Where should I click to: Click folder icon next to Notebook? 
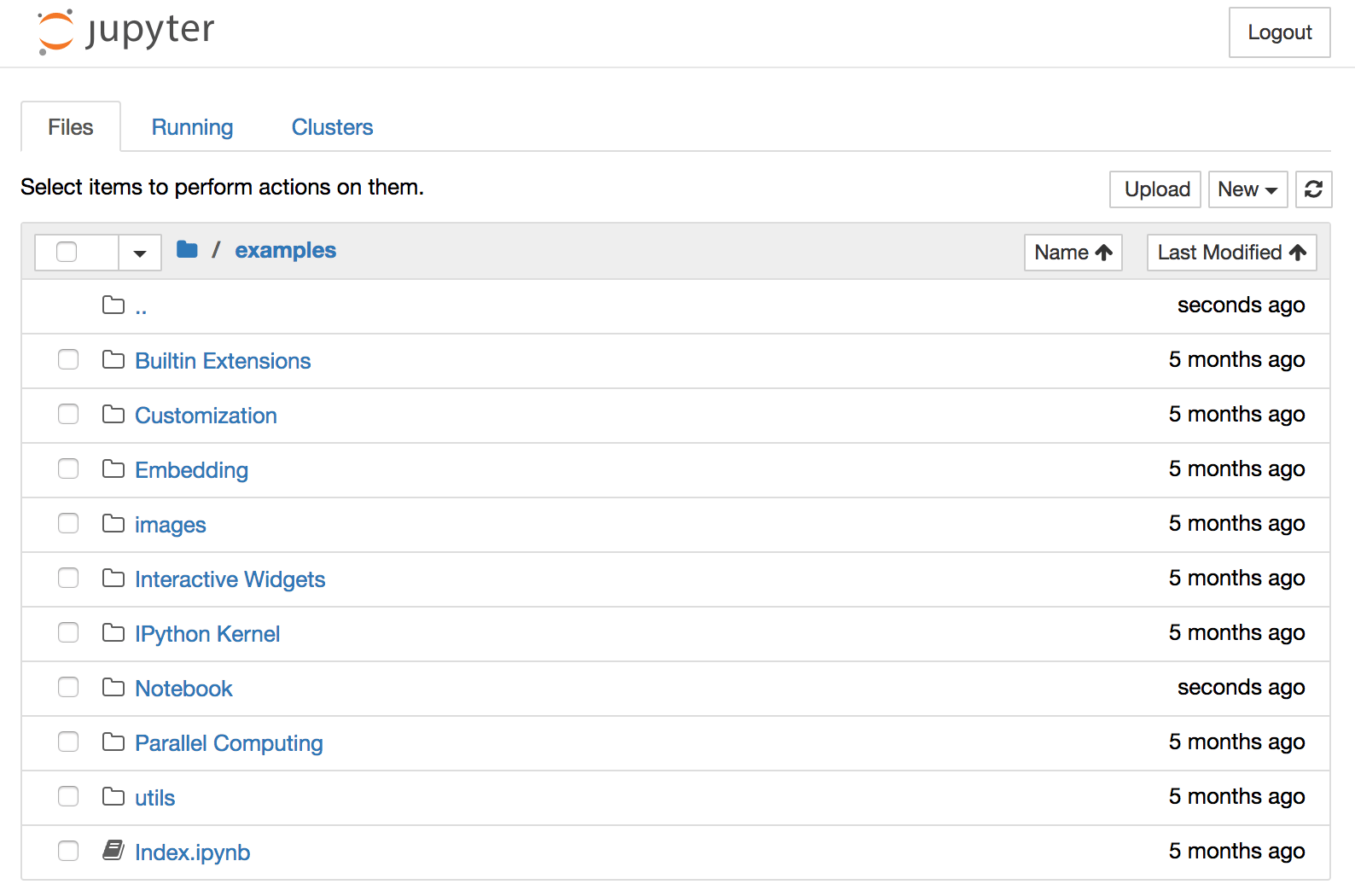(113, 687)
